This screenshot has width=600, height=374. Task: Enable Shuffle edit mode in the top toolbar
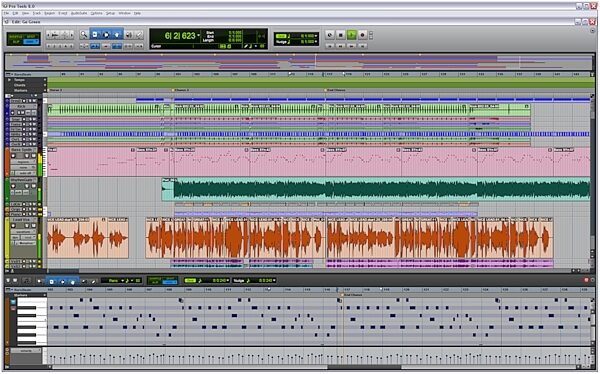(x=16, y=36)
